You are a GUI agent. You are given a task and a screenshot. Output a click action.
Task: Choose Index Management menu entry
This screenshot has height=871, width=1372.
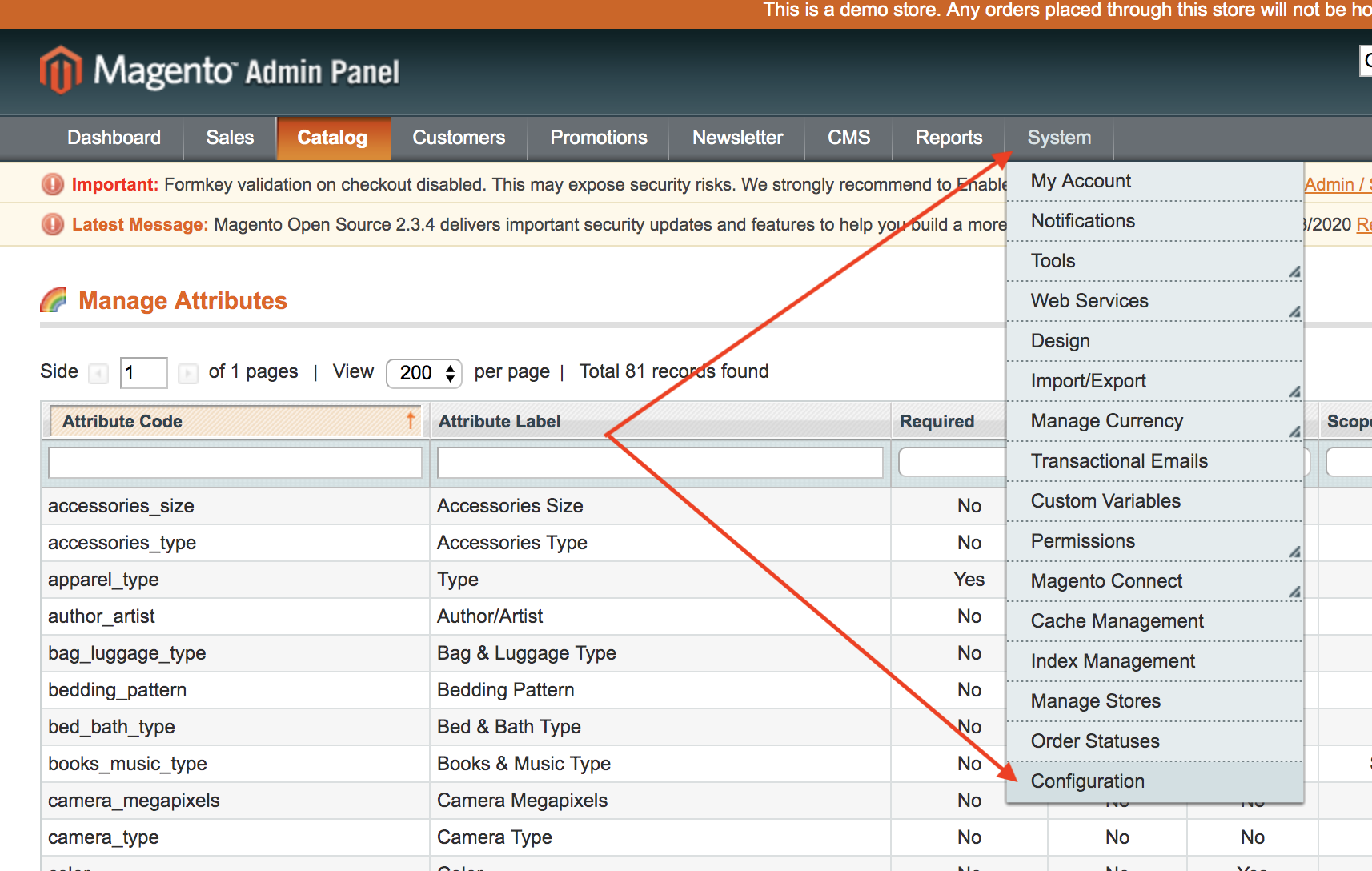click(x=1113, y=661)
